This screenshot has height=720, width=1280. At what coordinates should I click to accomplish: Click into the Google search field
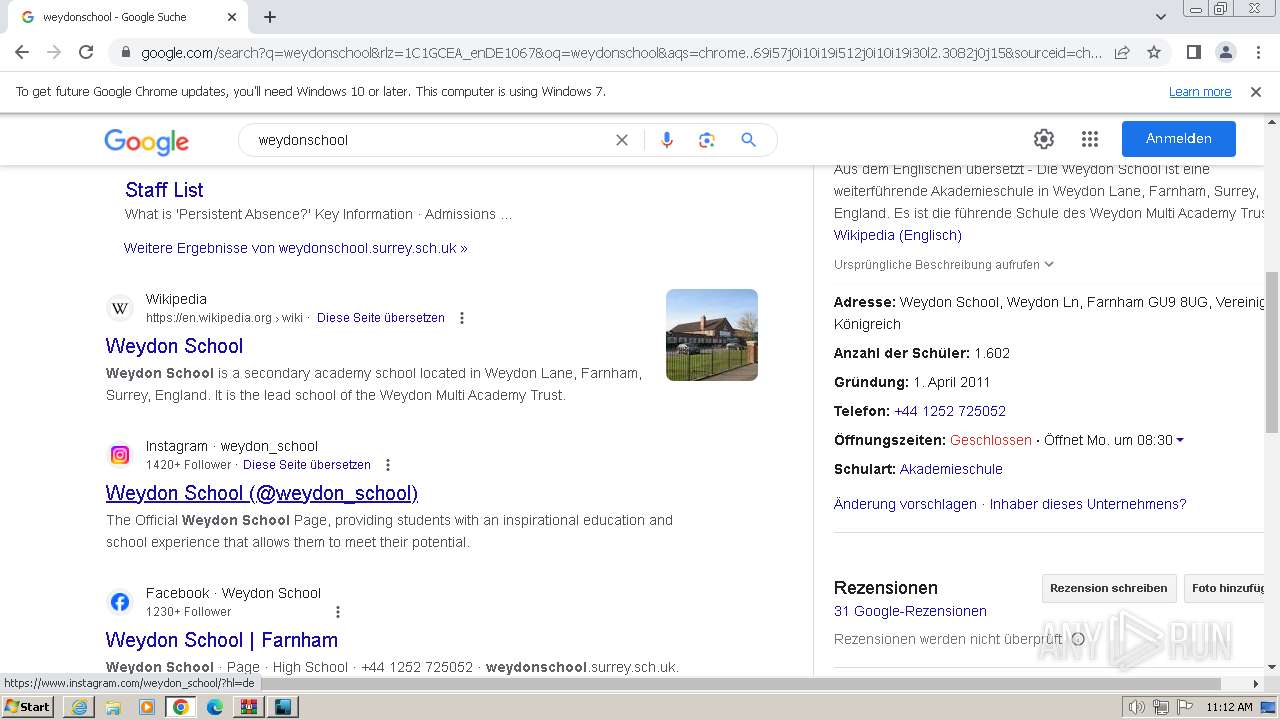tap(430, 140)
